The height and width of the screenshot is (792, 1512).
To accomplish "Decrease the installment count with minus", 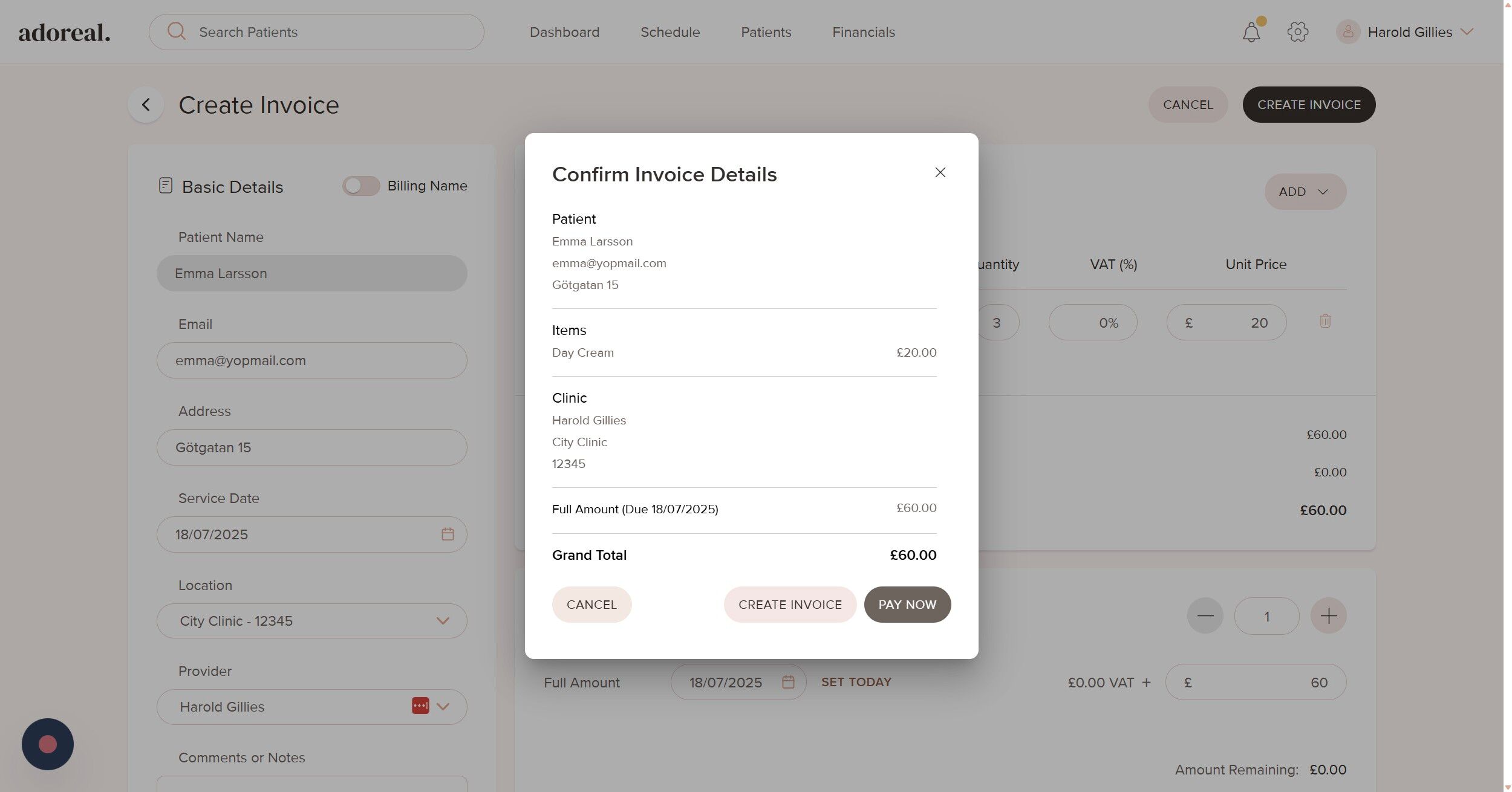I will [1205, 616].
